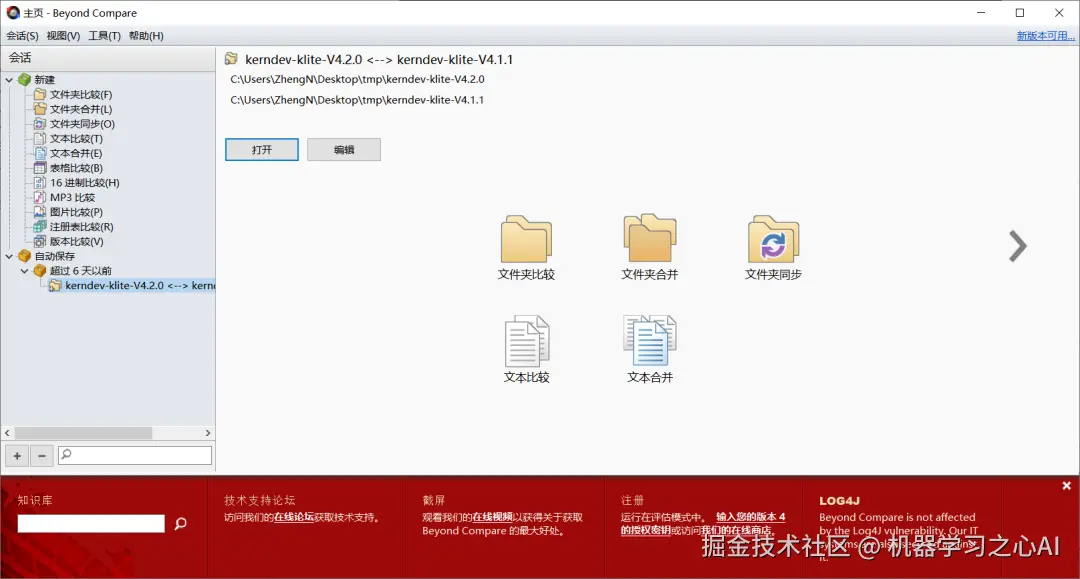Open the large 文件夹同步 icon
Screen dimensions: 1080x579
[x=772, y=240]
